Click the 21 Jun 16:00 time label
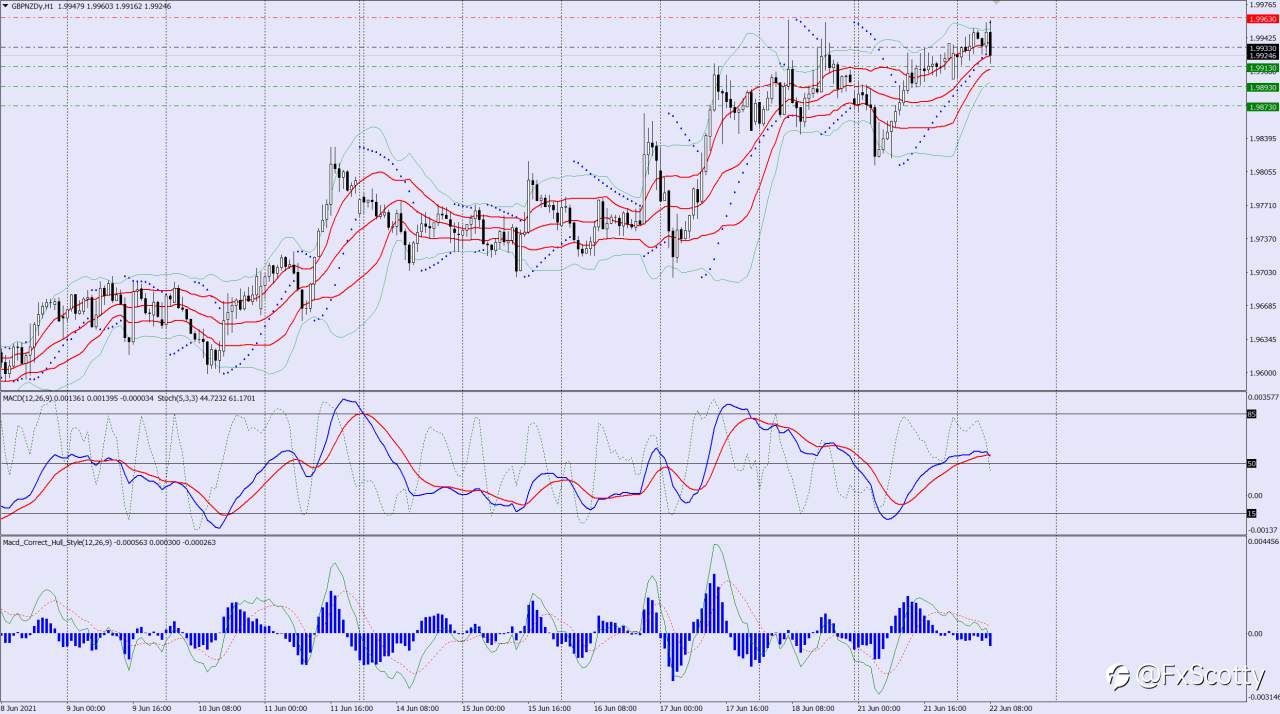The width and height of the screenshot is (1280, 714). click(x=946, y=707)
